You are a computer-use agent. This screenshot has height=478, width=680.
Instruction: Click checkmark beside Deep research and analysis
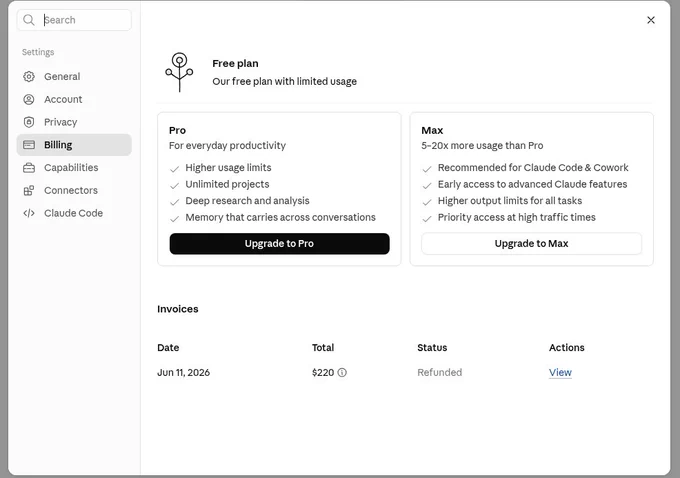tap(174, 202)
